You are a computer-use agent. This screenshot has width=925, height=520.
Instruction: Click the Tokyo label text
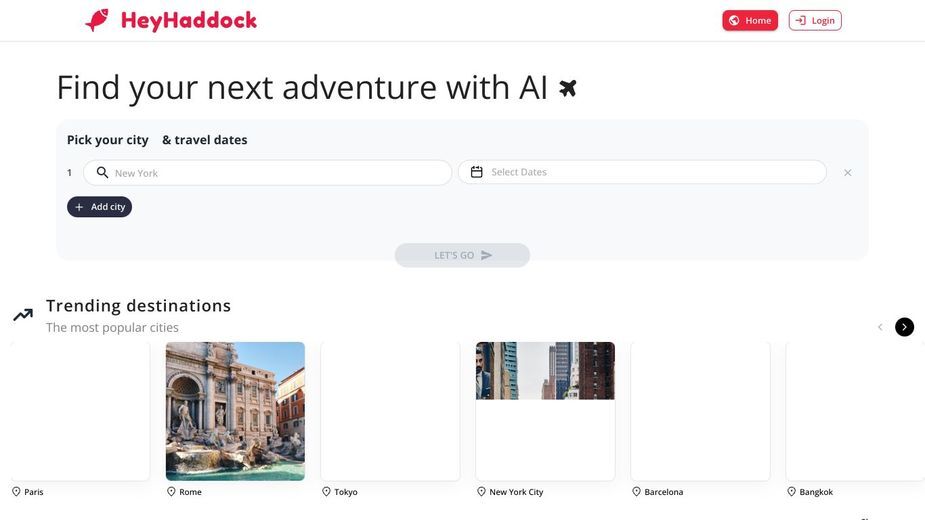[346, 492]
